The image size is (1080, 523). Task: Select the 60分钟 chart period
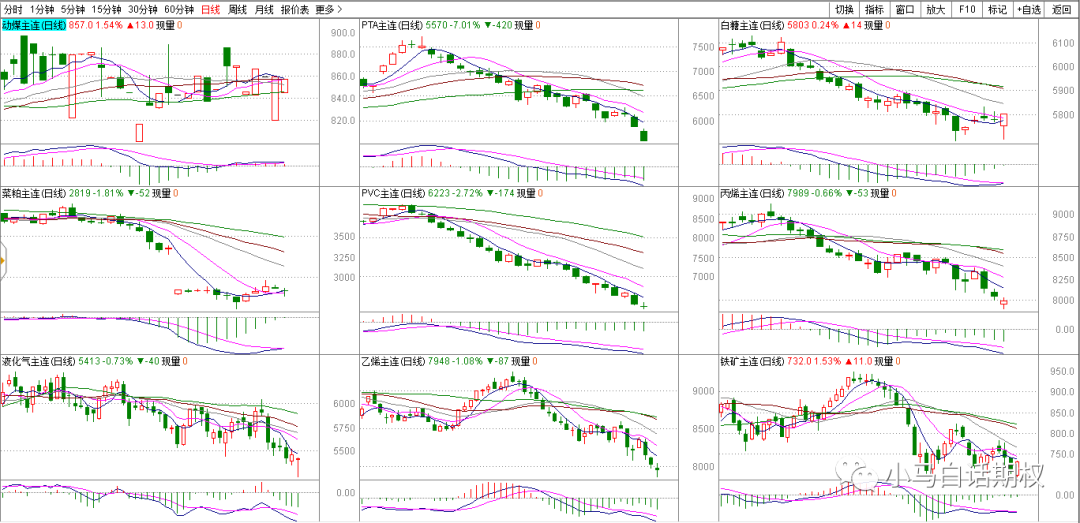point(181,9)
